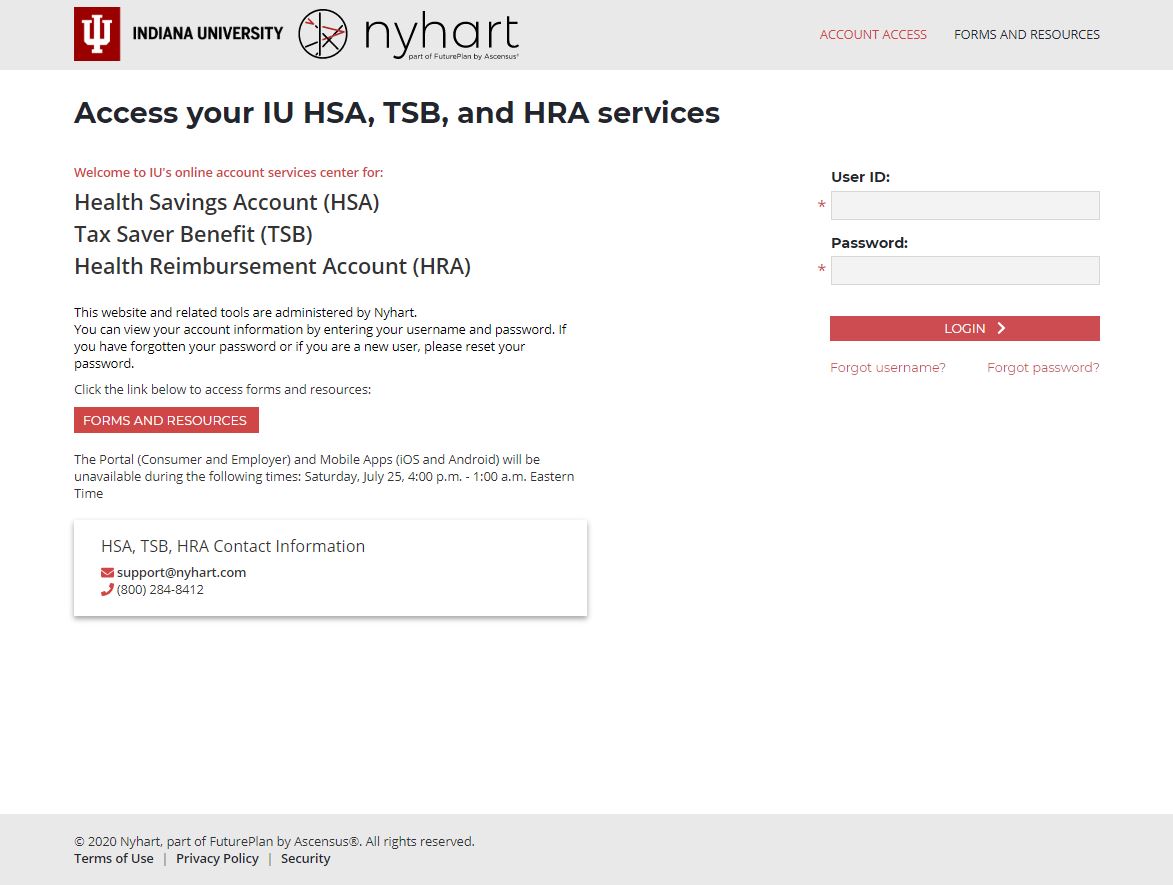Open the ACCOUNT ACCESS menu item
Image resolution: width=1173 pixels, height=885 pixels.
[x=872, y=35]
